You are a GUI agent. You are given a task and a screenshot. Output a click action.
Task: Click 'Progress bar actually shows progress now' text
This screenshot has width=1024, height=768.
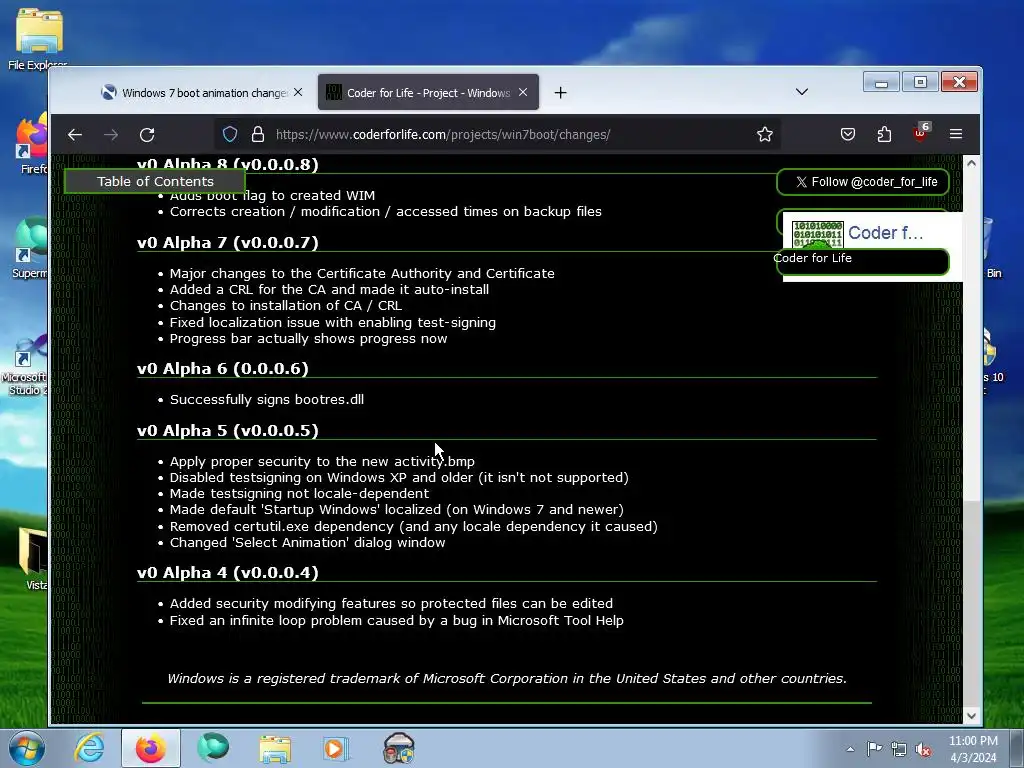click(308, 339)
